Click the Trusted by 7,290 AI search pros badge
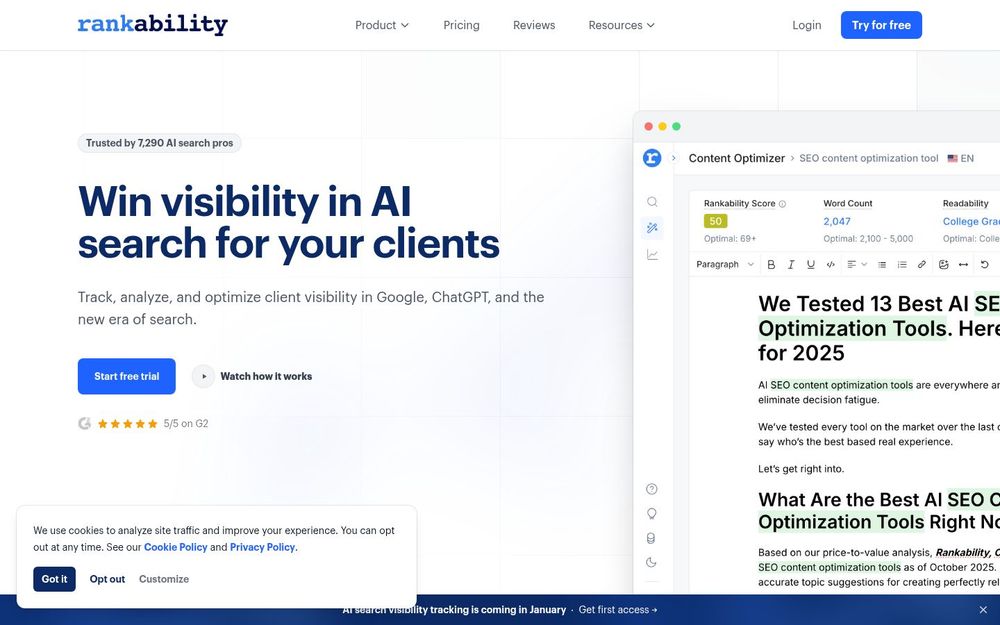The image size is (1000, 625). pyautogui.click(x=159, y=143)
